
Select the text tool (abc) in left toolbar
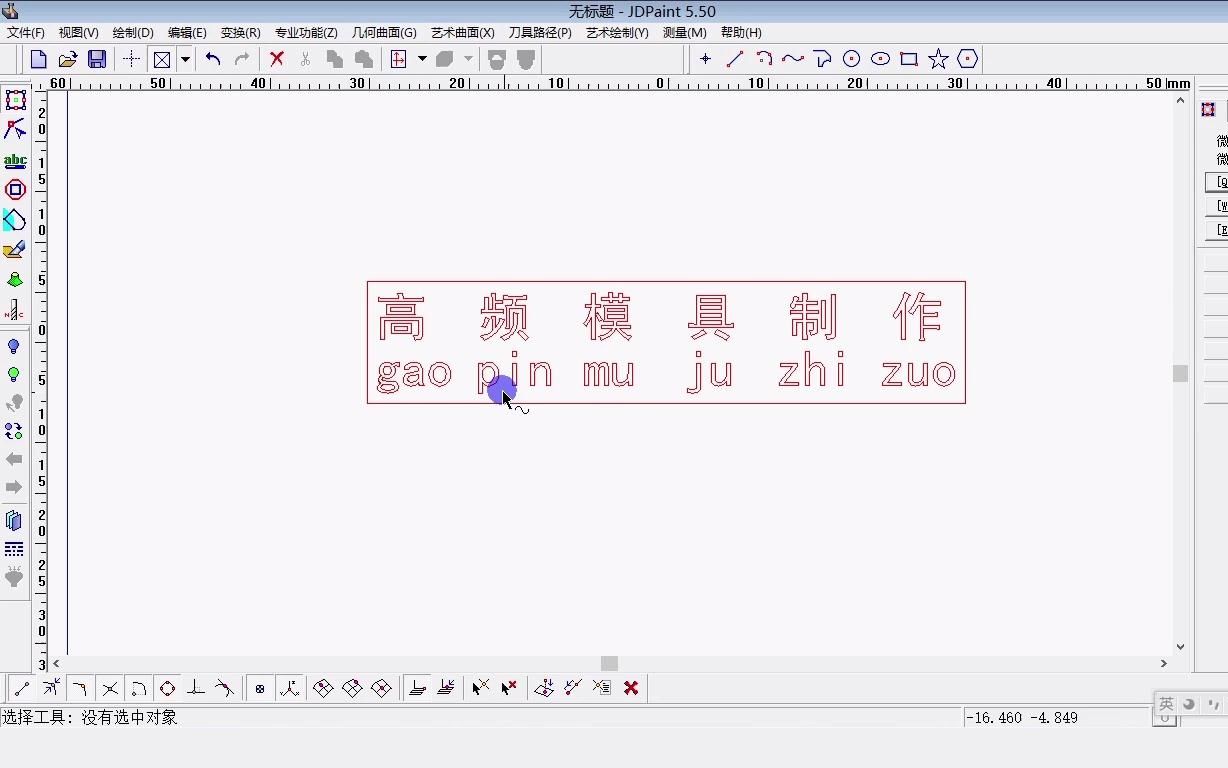[16, 160]
